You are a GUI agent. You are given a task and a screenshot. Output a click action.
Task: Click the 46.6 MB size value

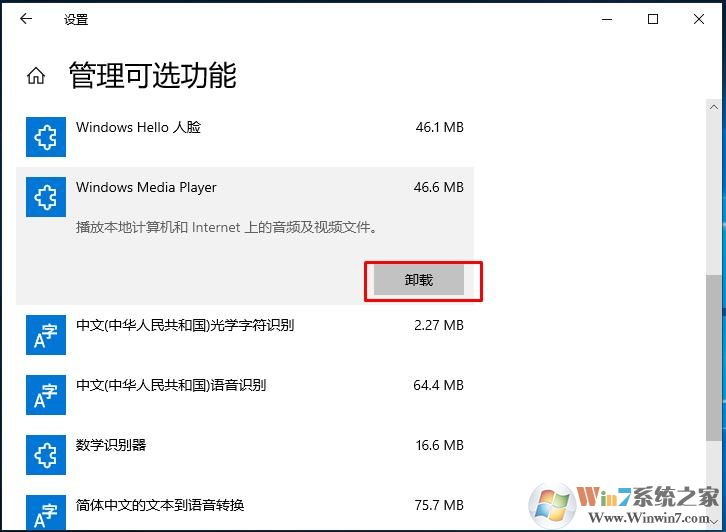(438, 187)
